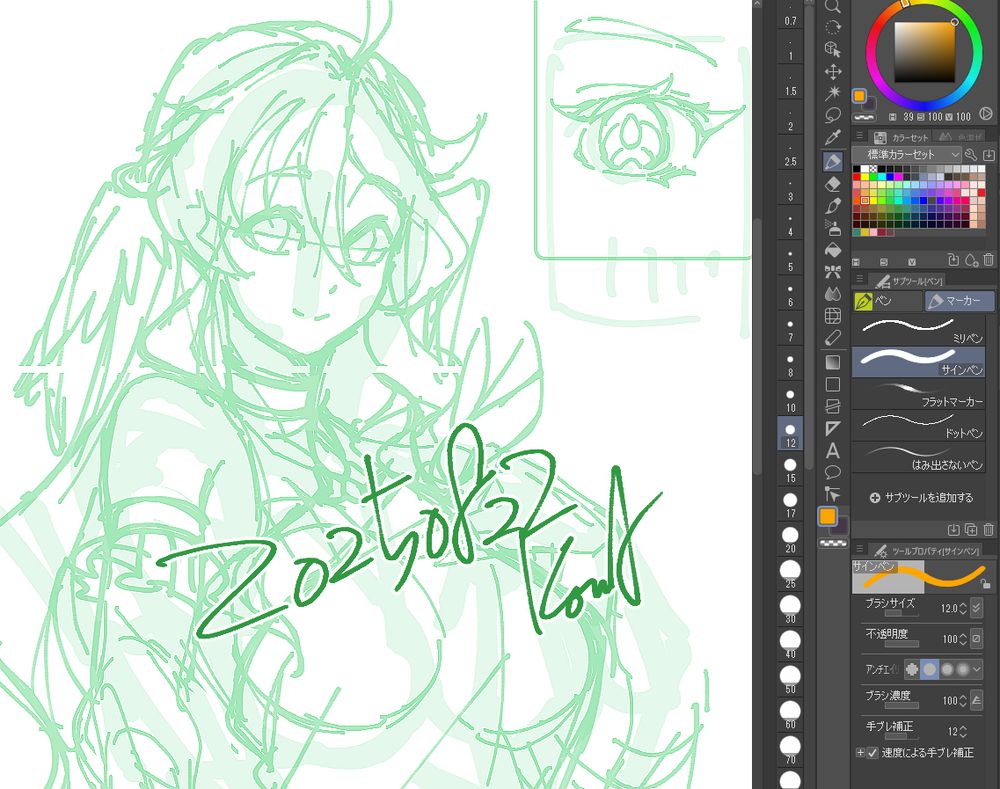Open color set wrench settings
1000x789 pixels.
pyautogui.click(x=971, y=154)
